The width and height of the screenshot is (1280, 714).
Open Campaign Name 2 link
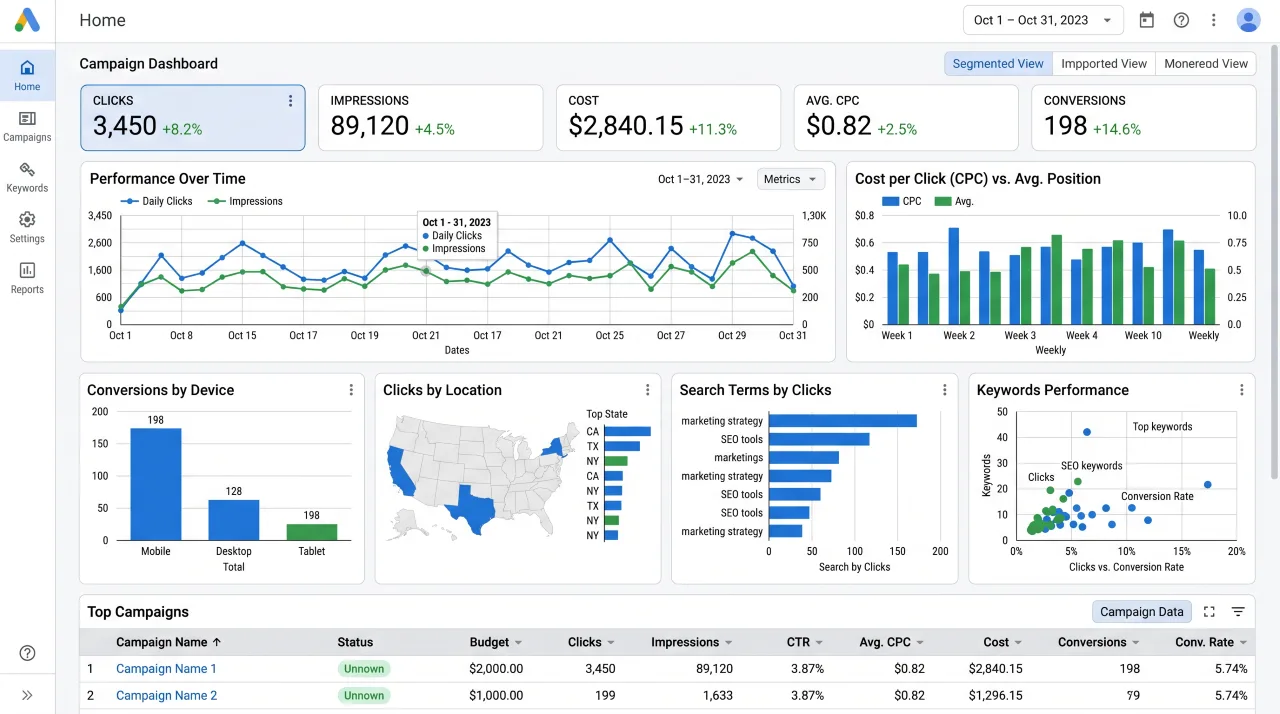166,695
